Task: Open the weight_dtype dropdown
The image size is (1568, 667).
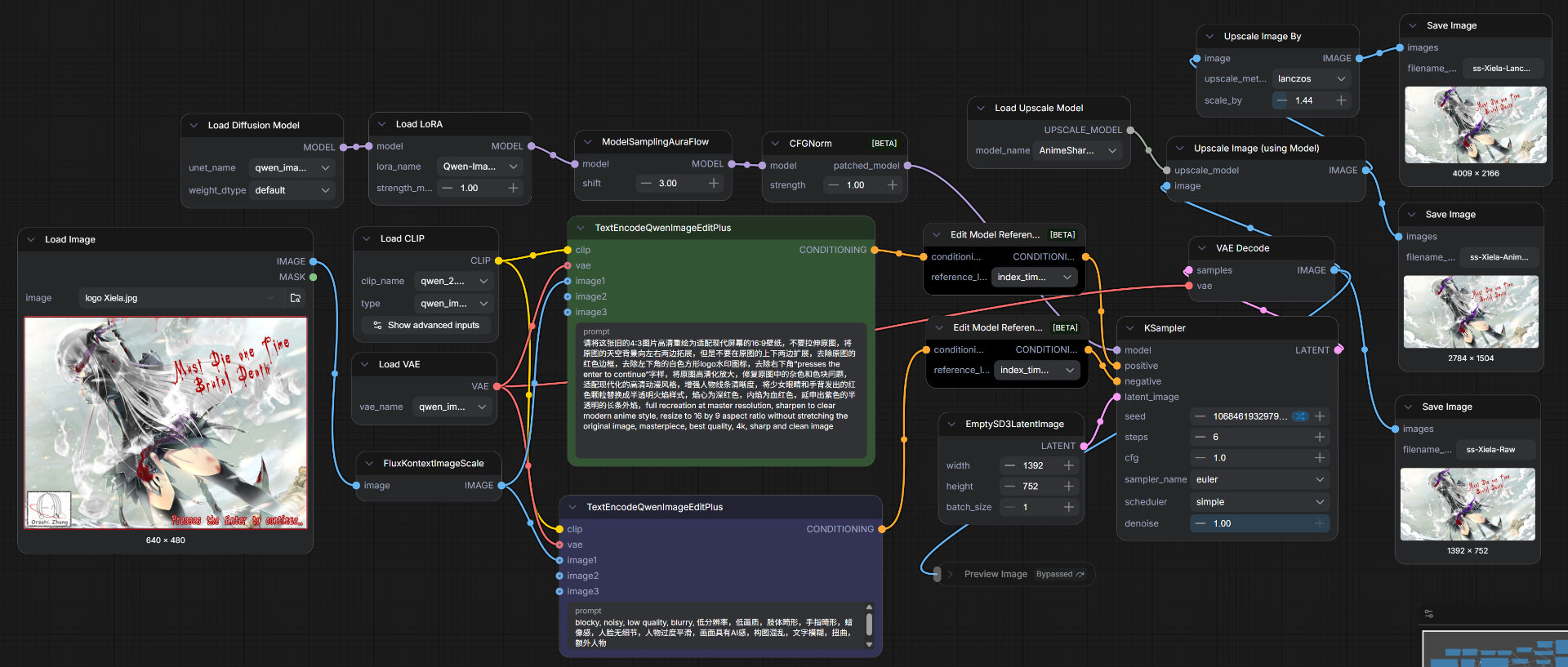Action: pyautogui.click(x=292, y=190)
